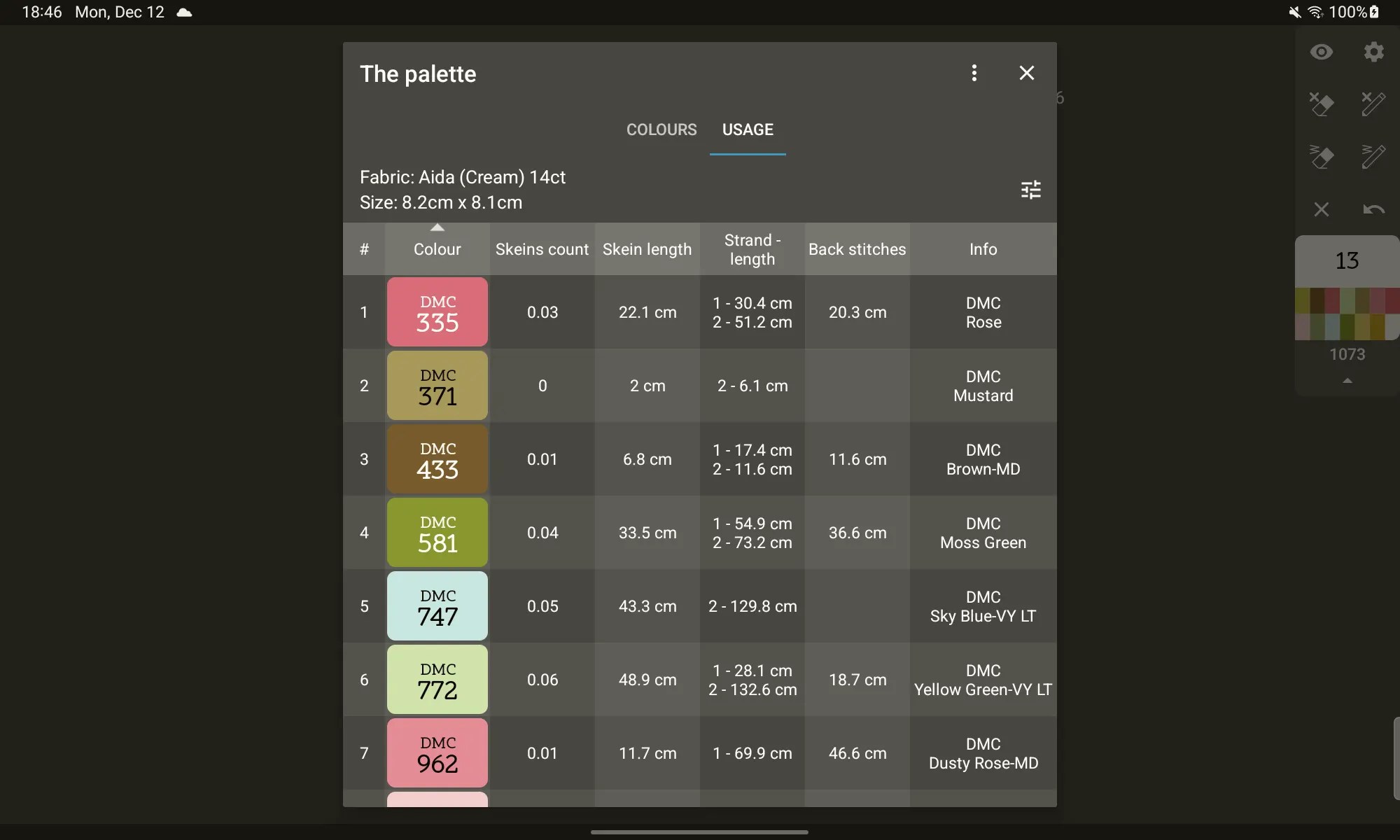The height and width of the screenshot is (840, 1400).
Task: Toggle the pattern preview eye icon
Action: (x=1322, y=52)
